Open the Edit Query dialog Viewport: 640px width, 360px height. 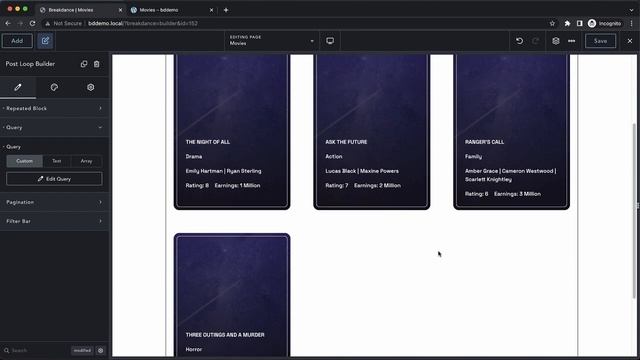pyautogui.click(x=54, y=179)
